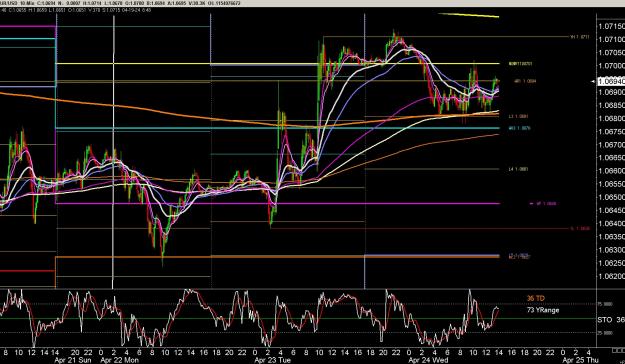
Task: Select the 1.0700 price axis label
Action: pyautogui.click(x=611, y=66)
